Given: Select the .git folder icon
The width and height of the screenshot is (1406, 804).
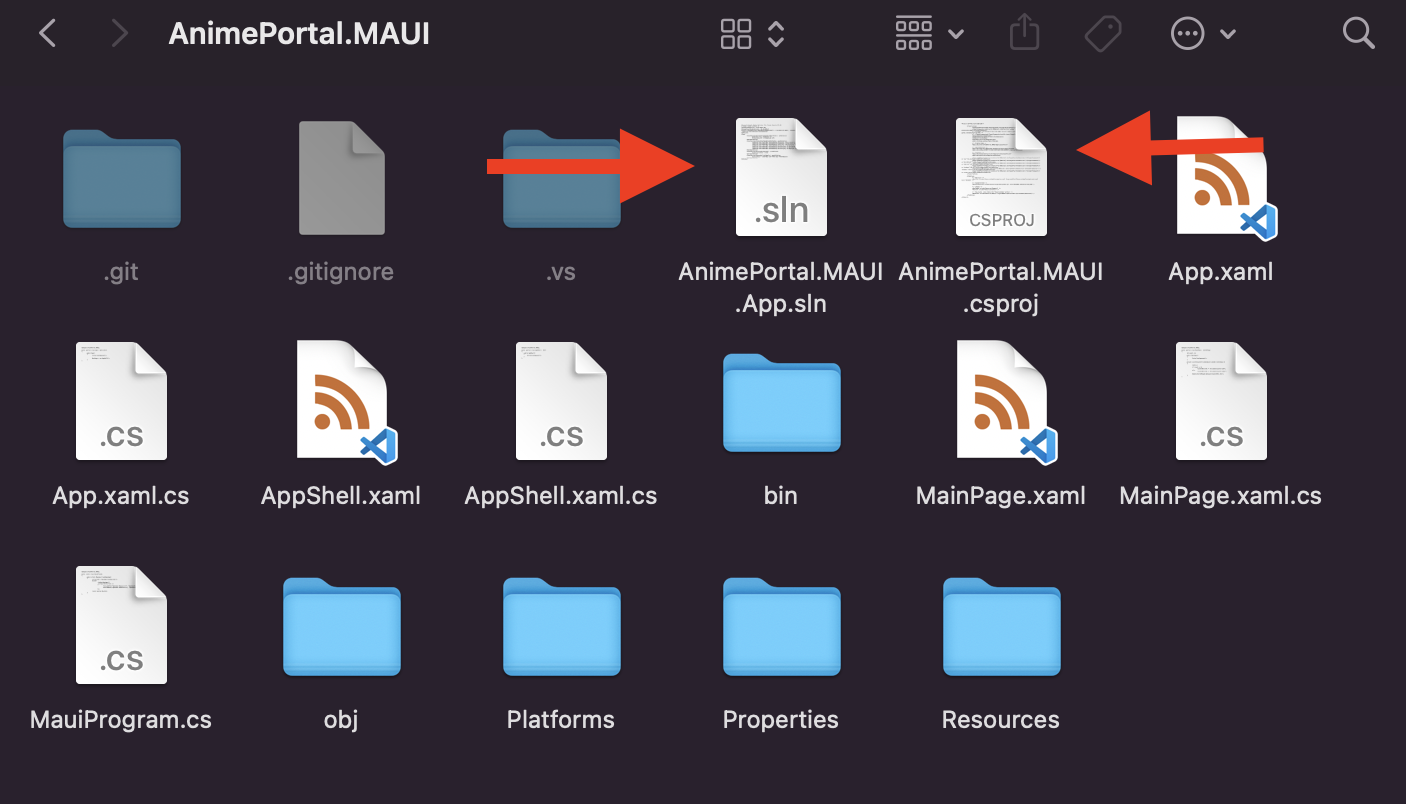Looking at the screenshot, I should 121,178.
